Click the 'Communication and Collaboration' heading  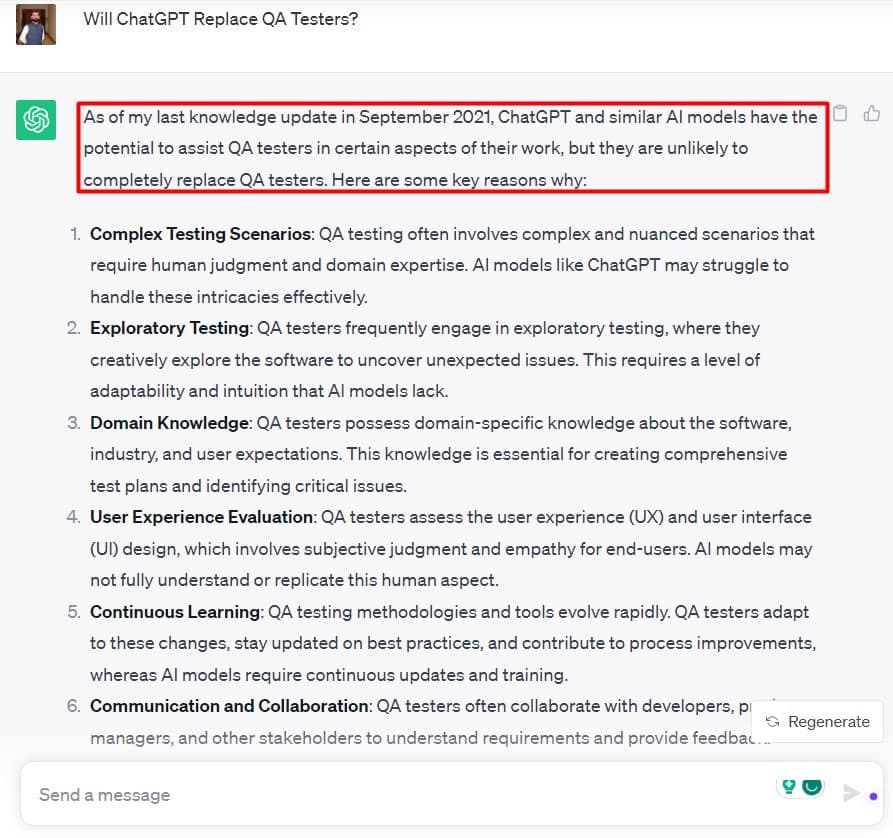(x=229, y=706)
